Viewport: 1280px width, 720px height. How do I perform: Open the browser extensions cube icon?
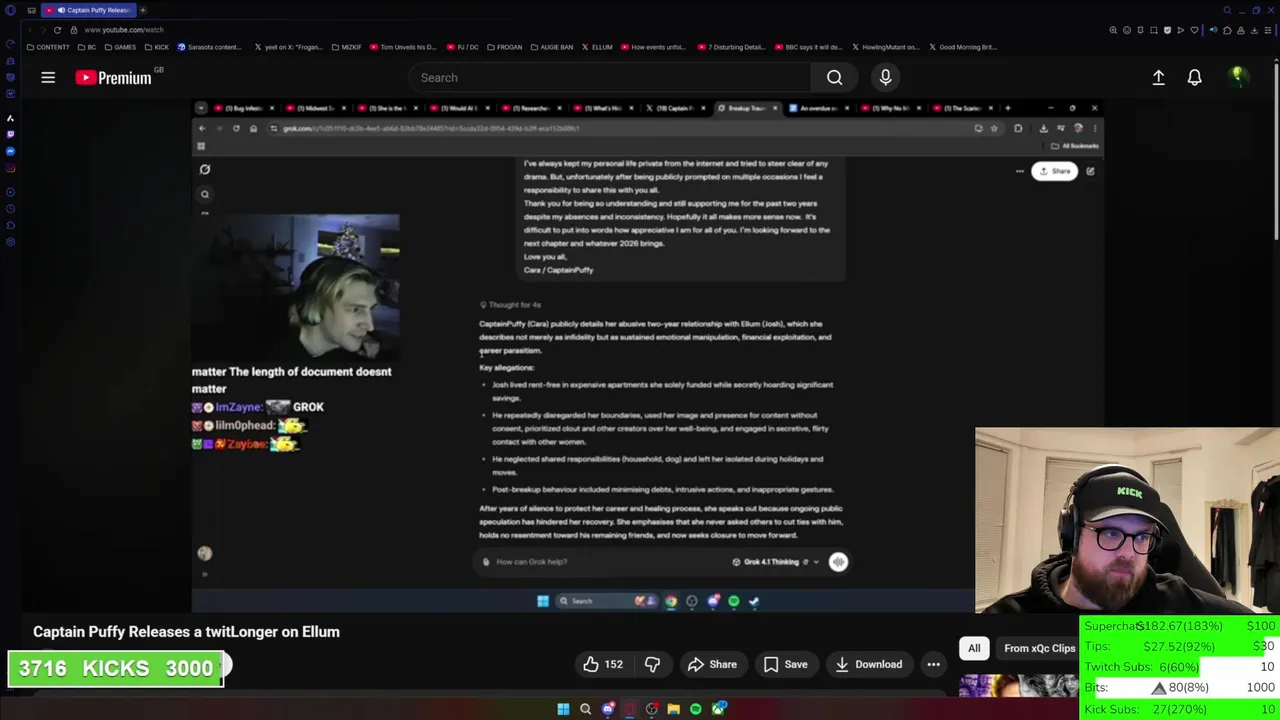click(x=1227, y=30)
